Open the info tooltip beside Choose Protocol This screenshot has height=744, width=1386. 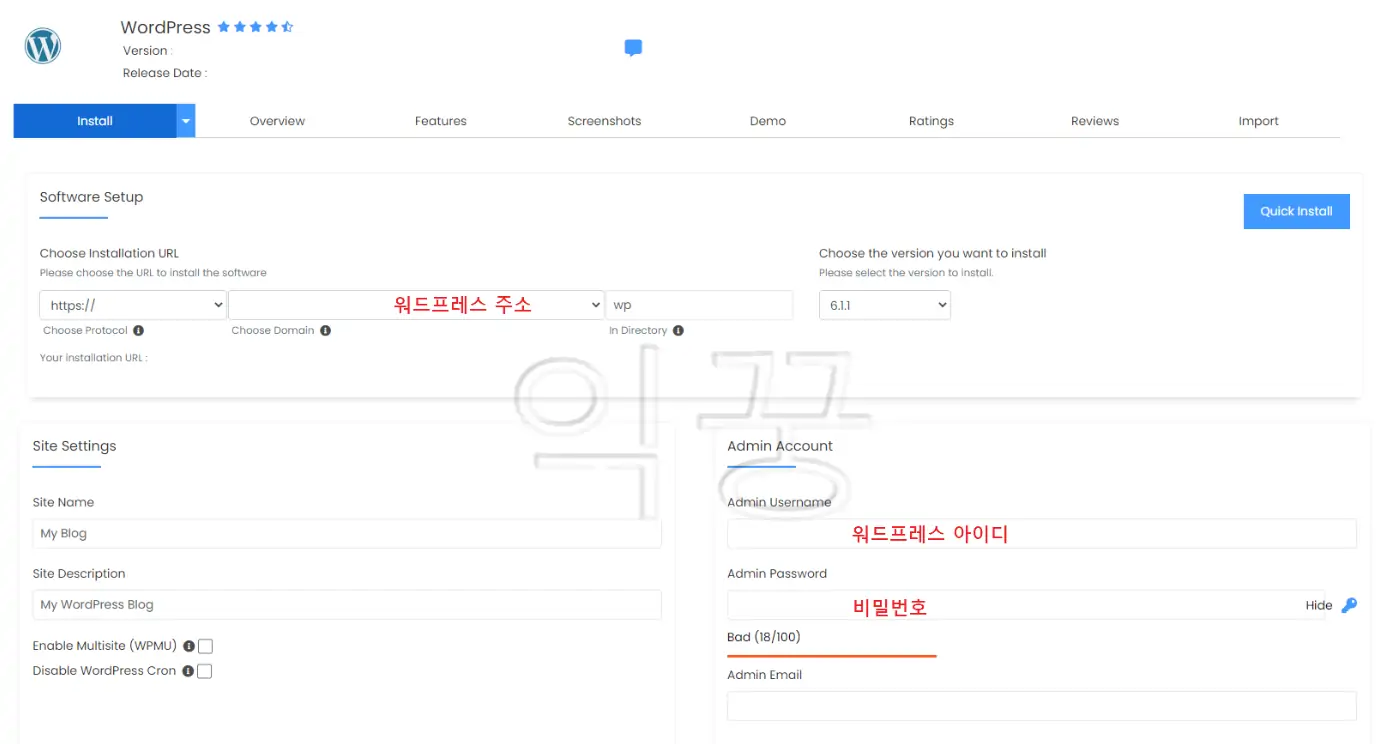pos(138,330)
